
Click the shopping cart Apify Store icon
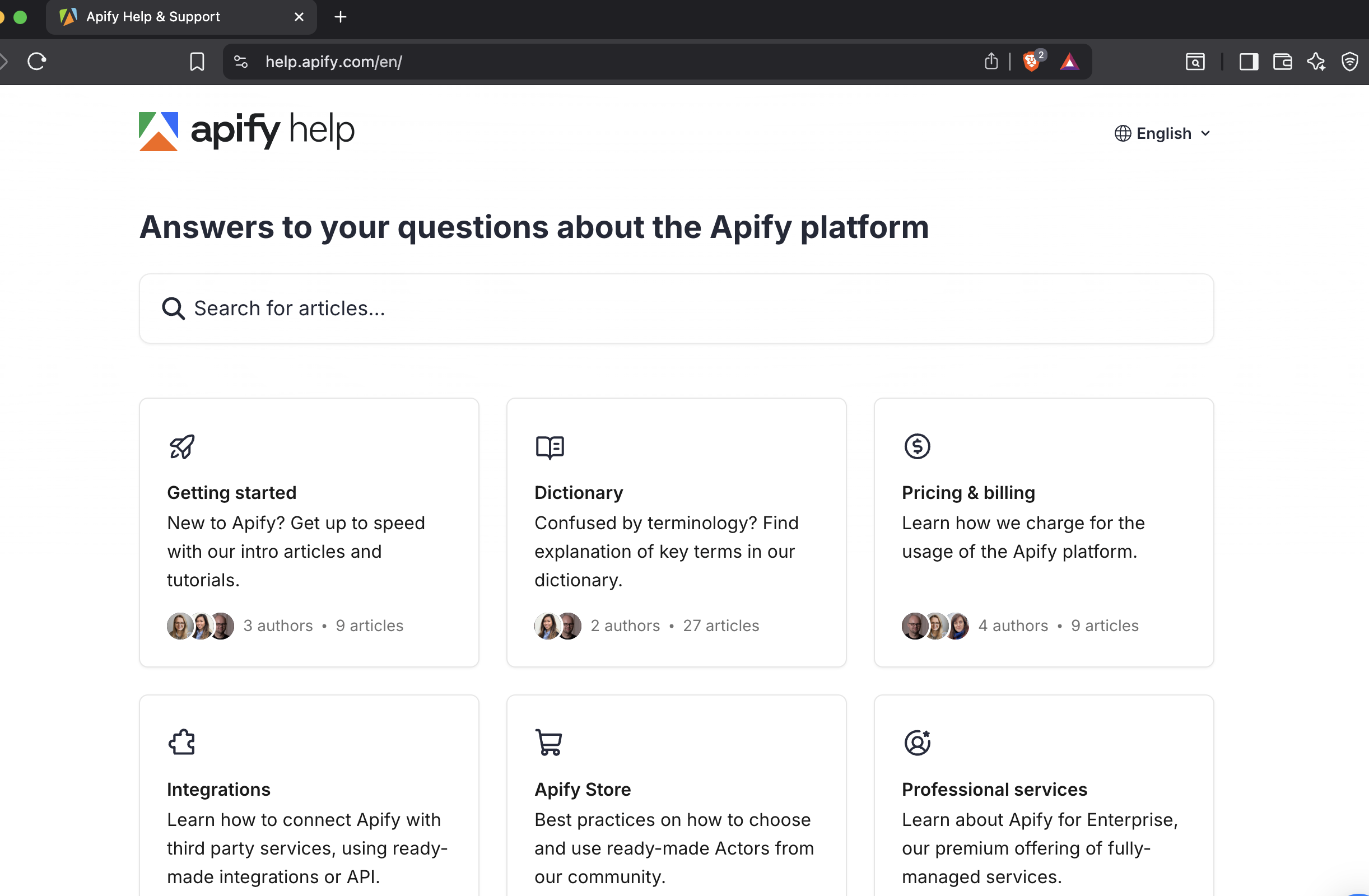[549, 743]
